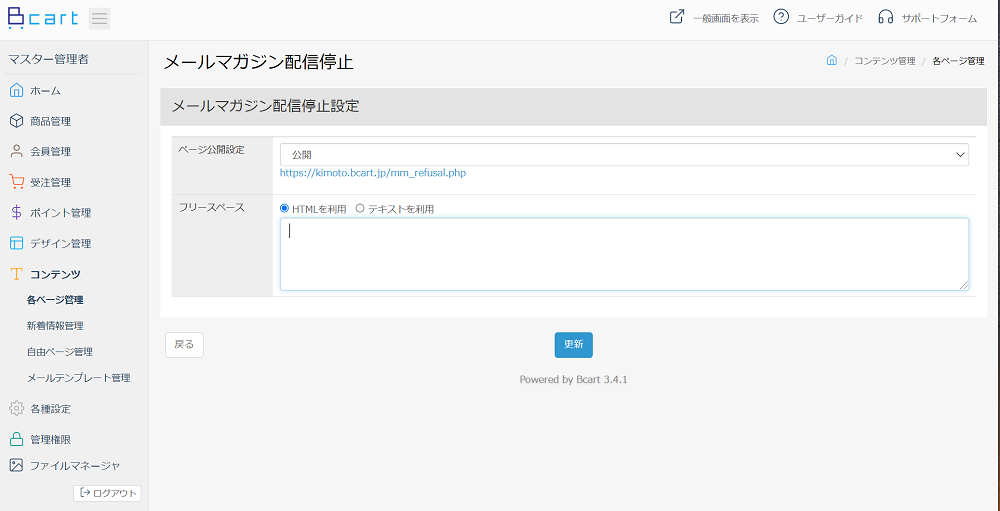Click the T icon next to コンテンツ

coord(17,274)
